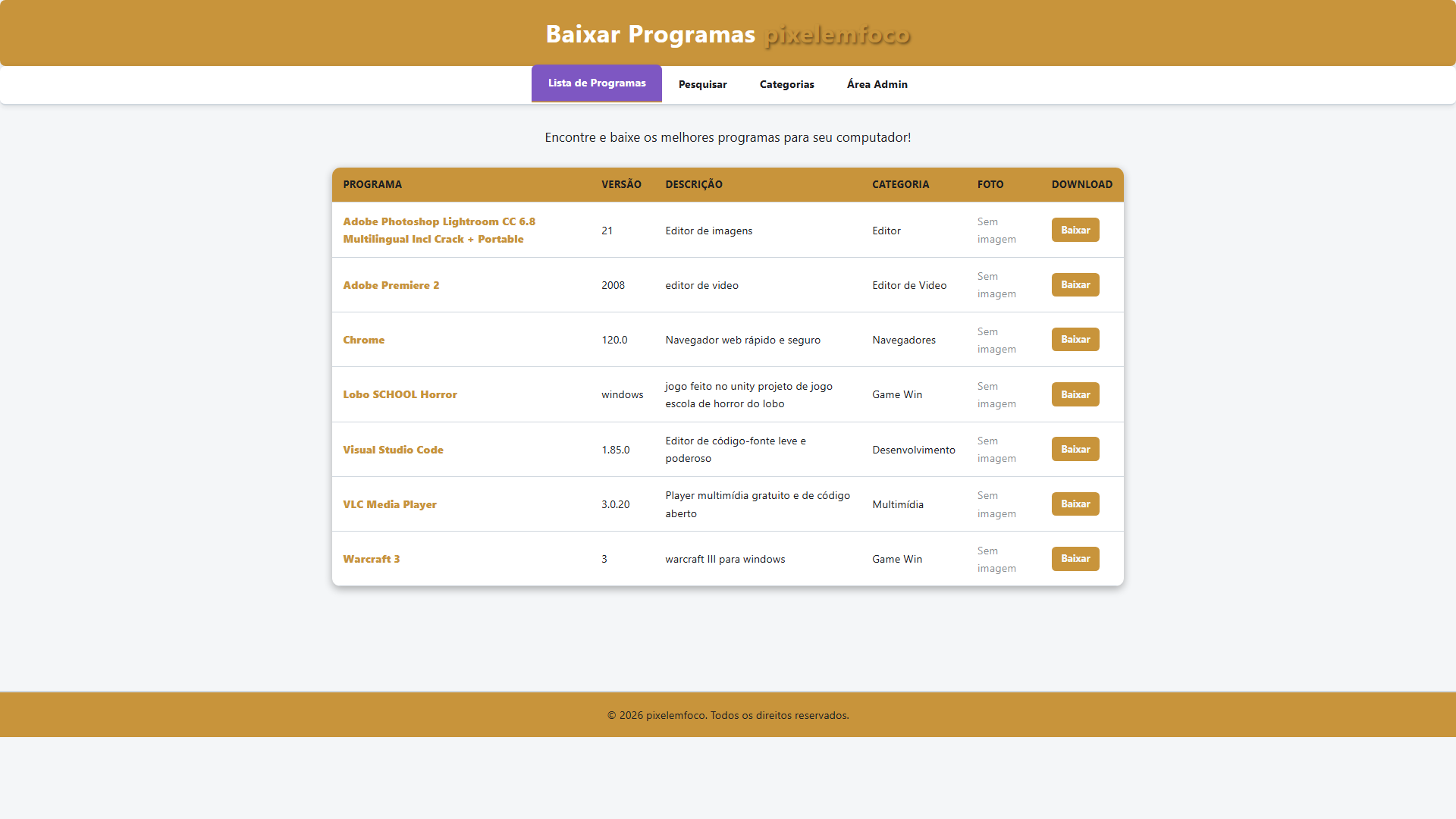
Task: Go to the Área Admin section
Action: pos(877,84)
